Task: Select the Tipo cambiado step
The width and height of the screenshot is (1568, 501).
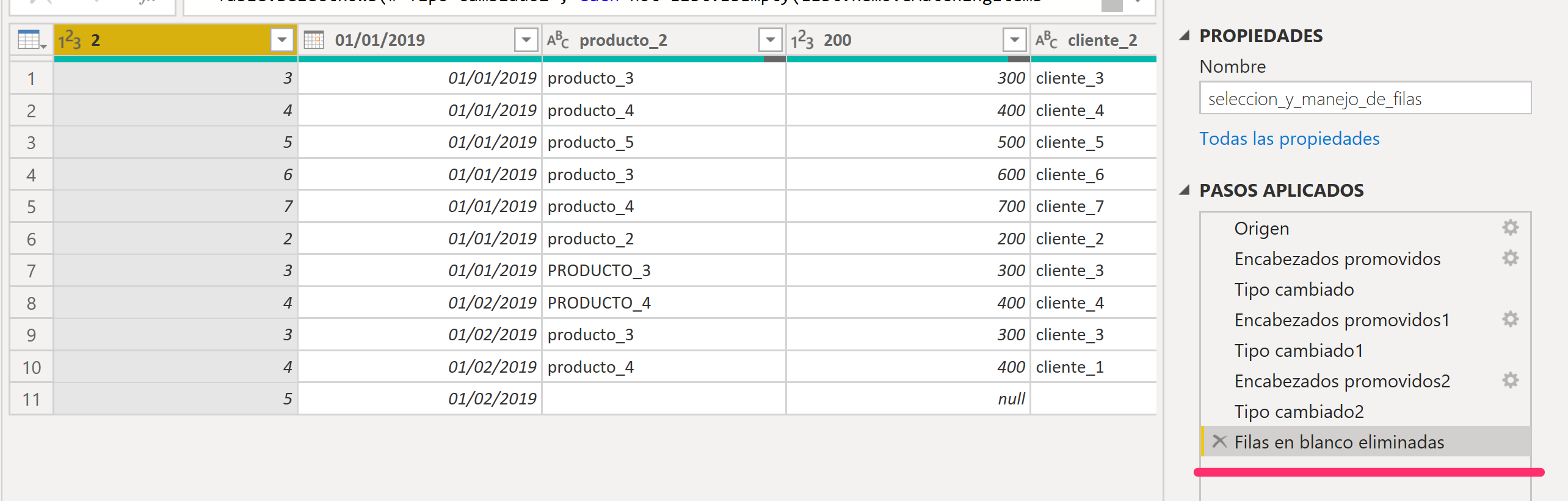Action: click(x=1366, y=289)
